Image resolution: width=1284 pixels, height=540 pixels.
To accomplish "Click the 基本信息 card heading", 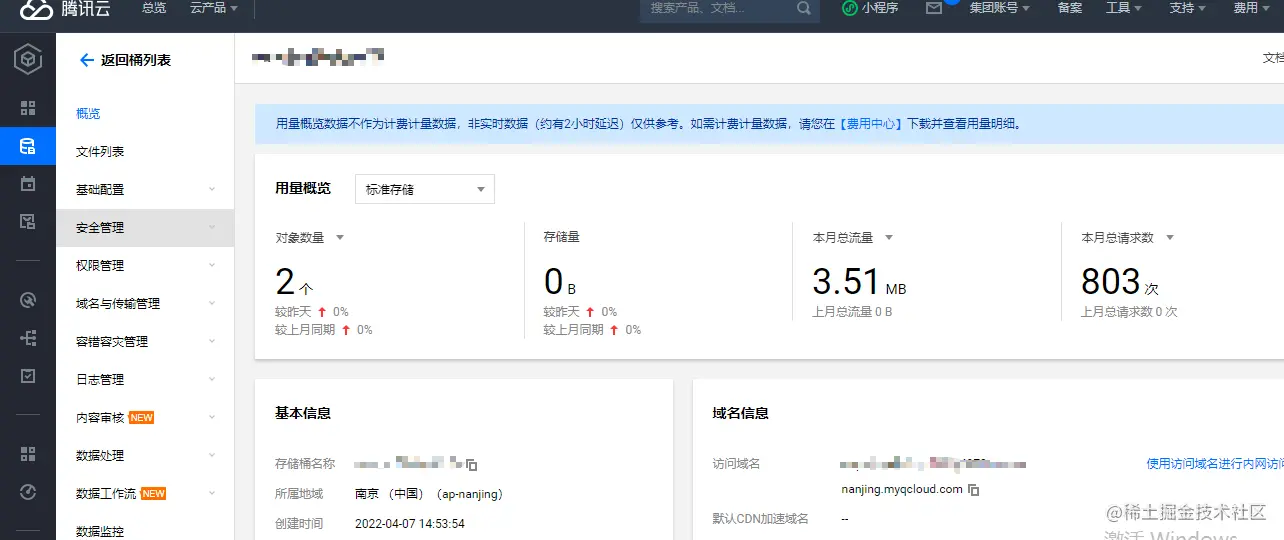I will (x=303, y=413).
